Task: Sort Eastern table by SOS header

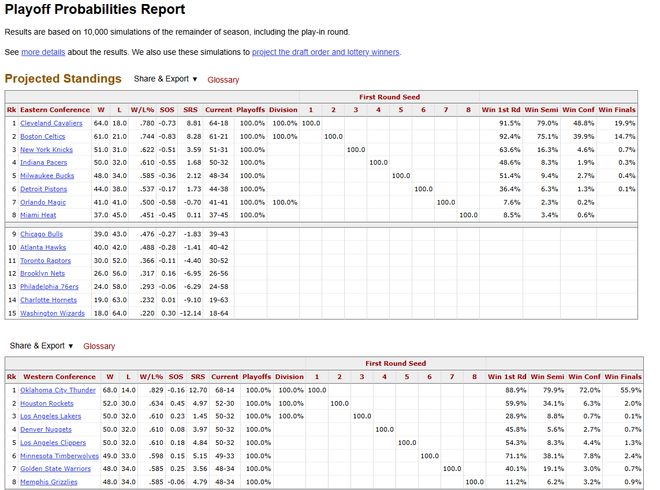Action: pos(167,110)
